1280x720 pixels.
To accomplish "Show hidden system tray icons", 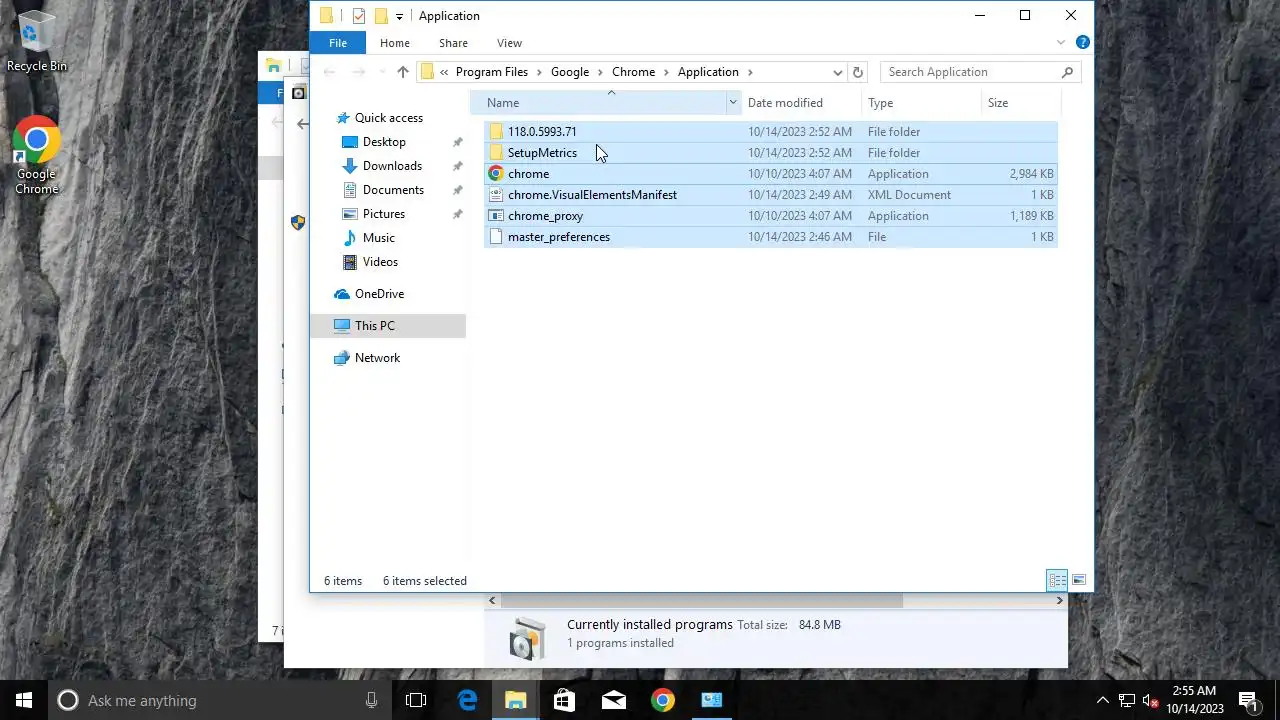I will pyautogui.click(x=1103, y=700).
